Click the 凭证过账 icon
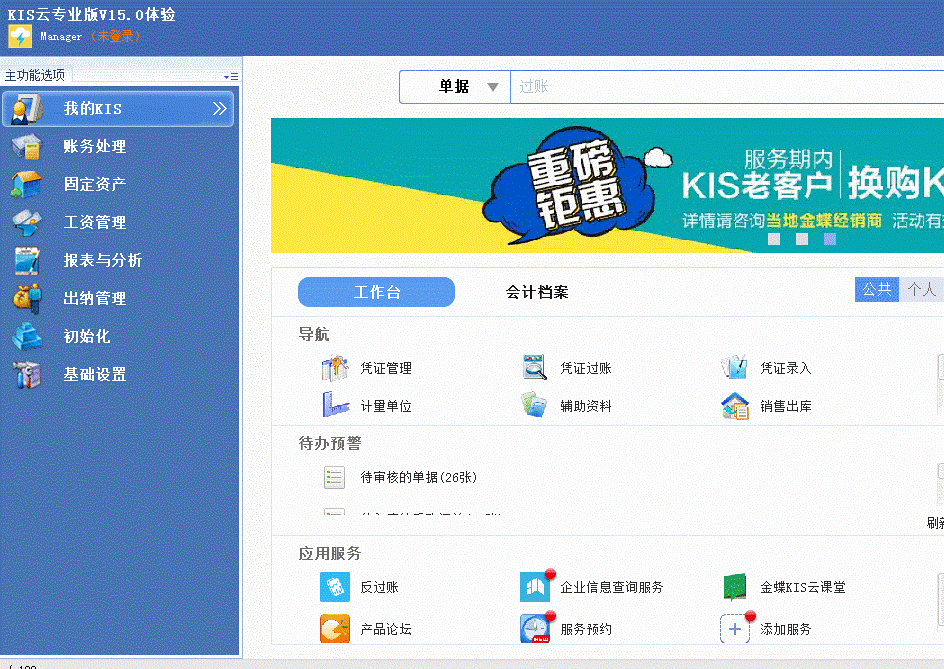Screen dimensions: 944x669 click(x=535, y=368)
